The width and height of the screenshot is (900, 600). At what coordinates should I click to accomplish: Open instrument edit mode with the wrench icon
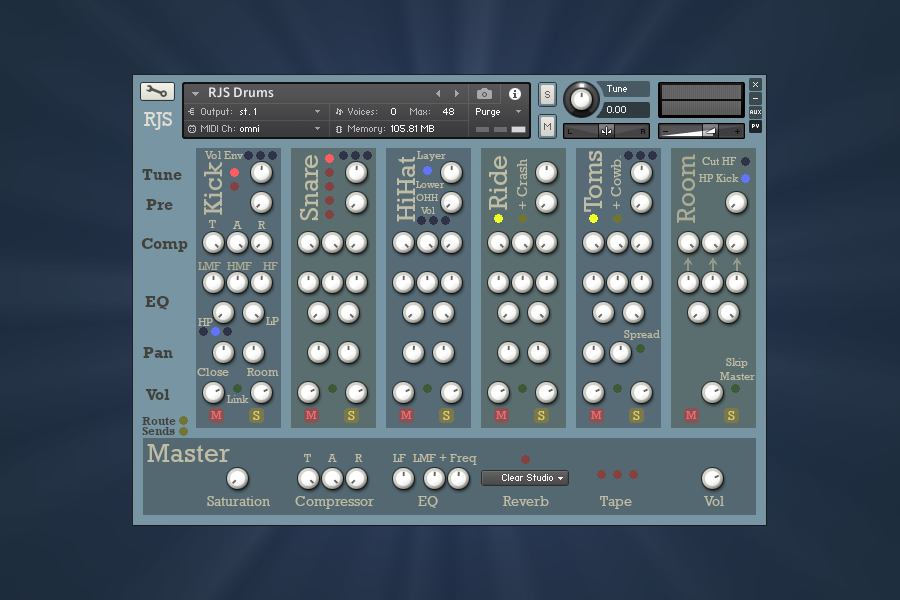coord(157,91)
